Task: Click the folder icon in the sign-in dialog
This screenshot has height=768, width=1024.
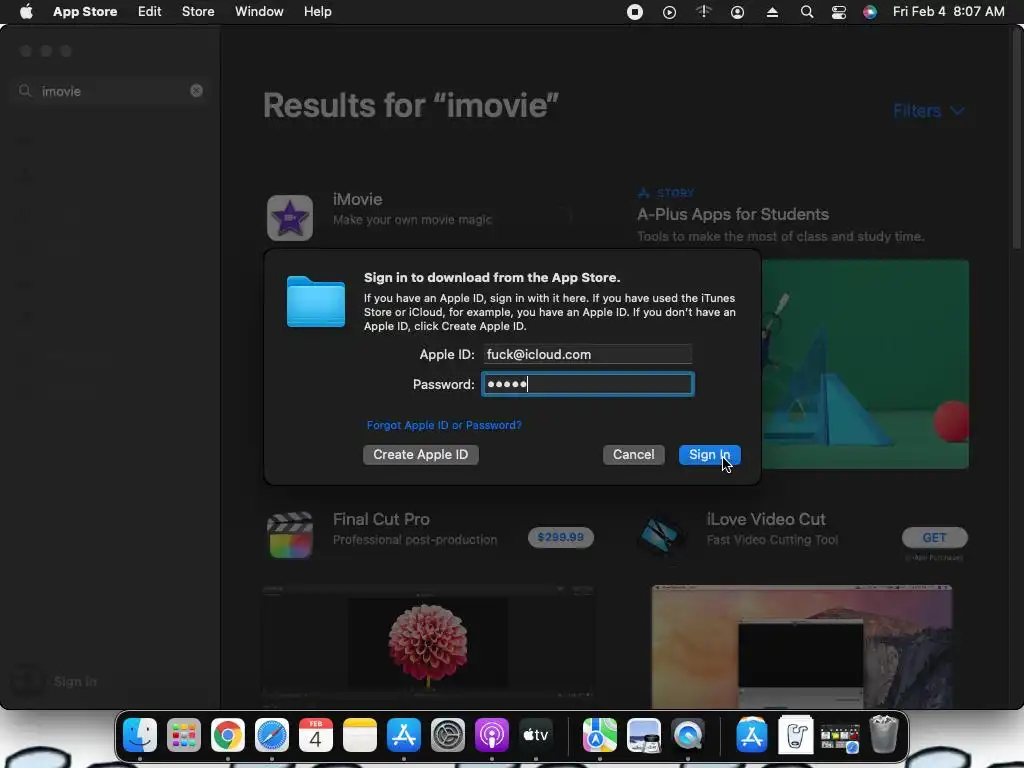Action: click(315, 301)
